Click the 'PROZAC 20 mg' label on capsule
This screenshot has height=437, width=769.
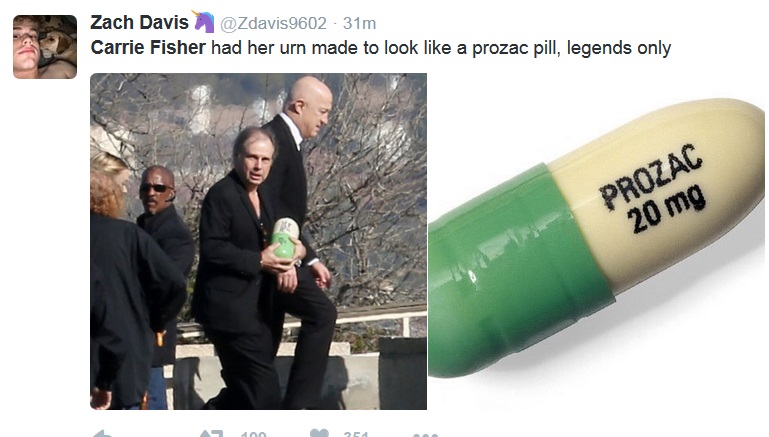coord(652,188)
